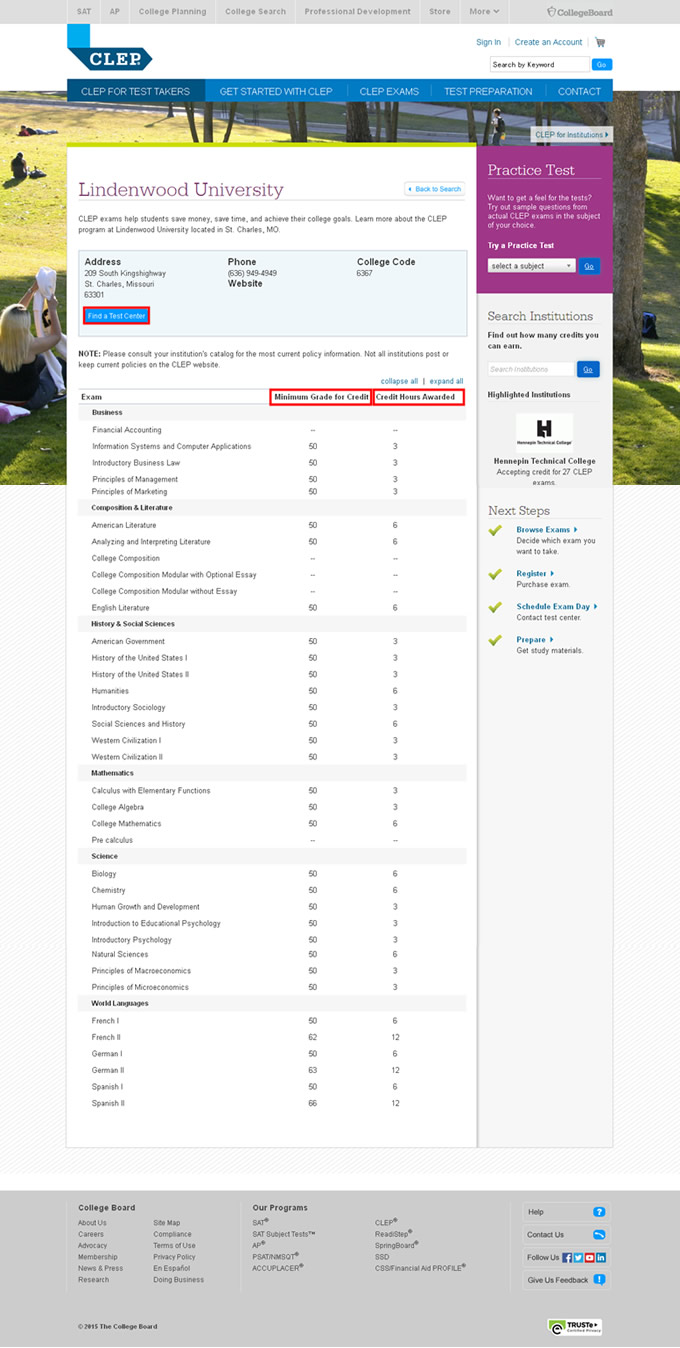Click Go beside Practice Test subject dropdown
The height and width of the screenshot is (1348, 680).
tap(589, 266)
